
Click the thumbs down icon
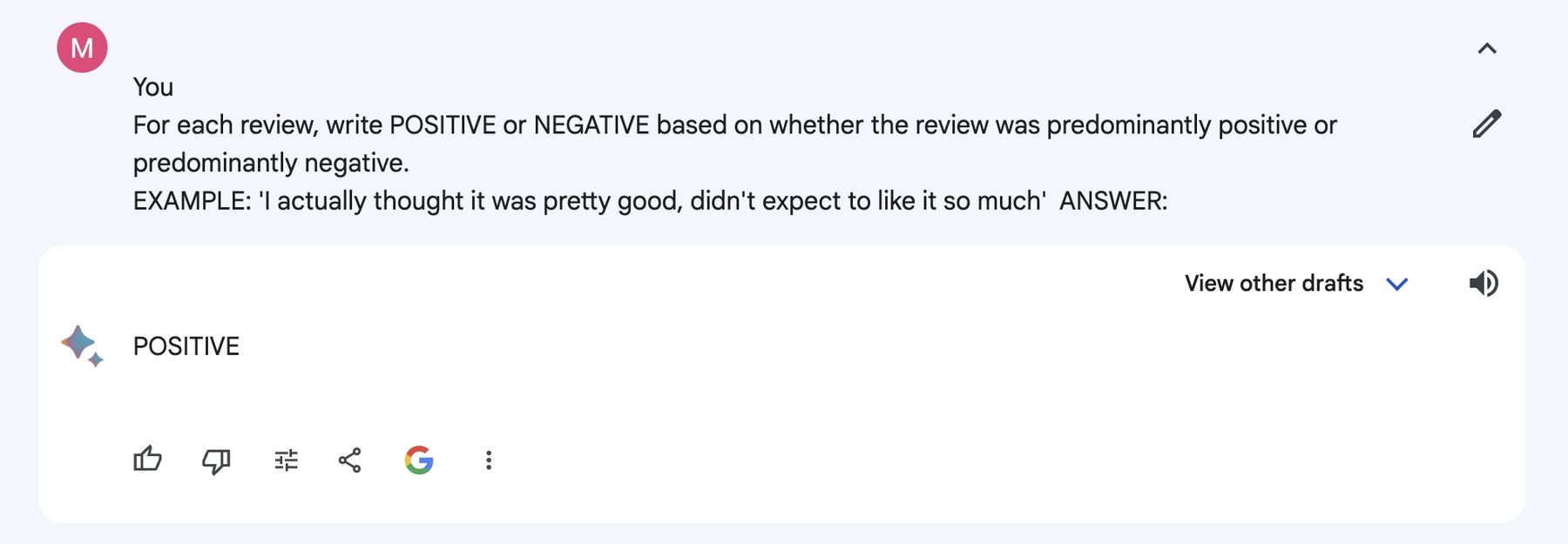[216, 460]
